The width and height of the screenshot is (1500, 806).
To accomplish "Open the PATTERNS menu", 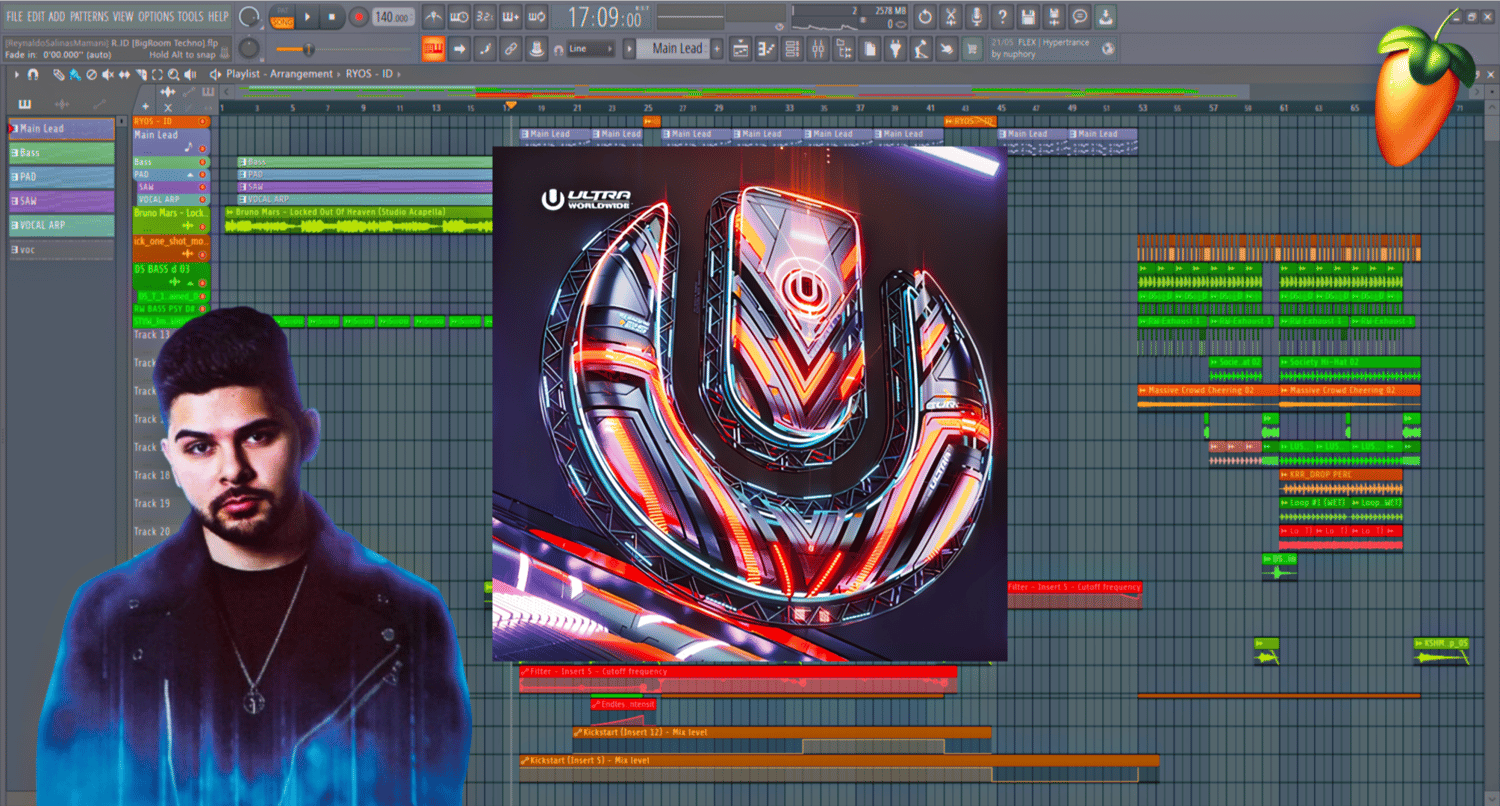I will pos(88,17).
